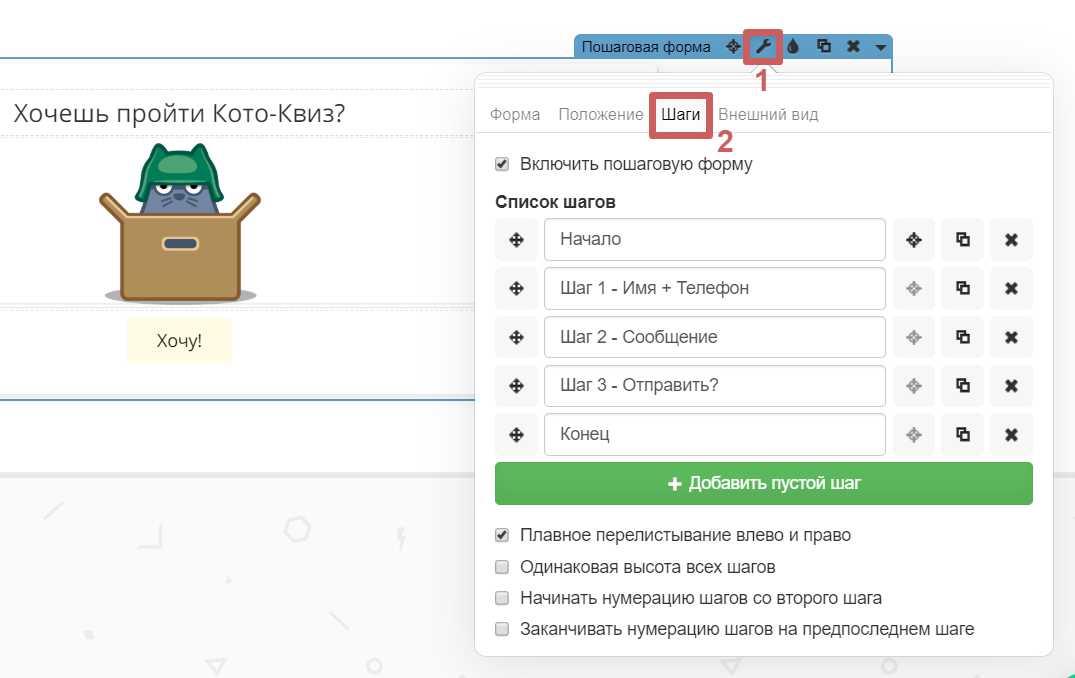This screenshot has height=678, width=1075.
Task: Delete the 'Конец' step
Action: tap(1011, 434)
